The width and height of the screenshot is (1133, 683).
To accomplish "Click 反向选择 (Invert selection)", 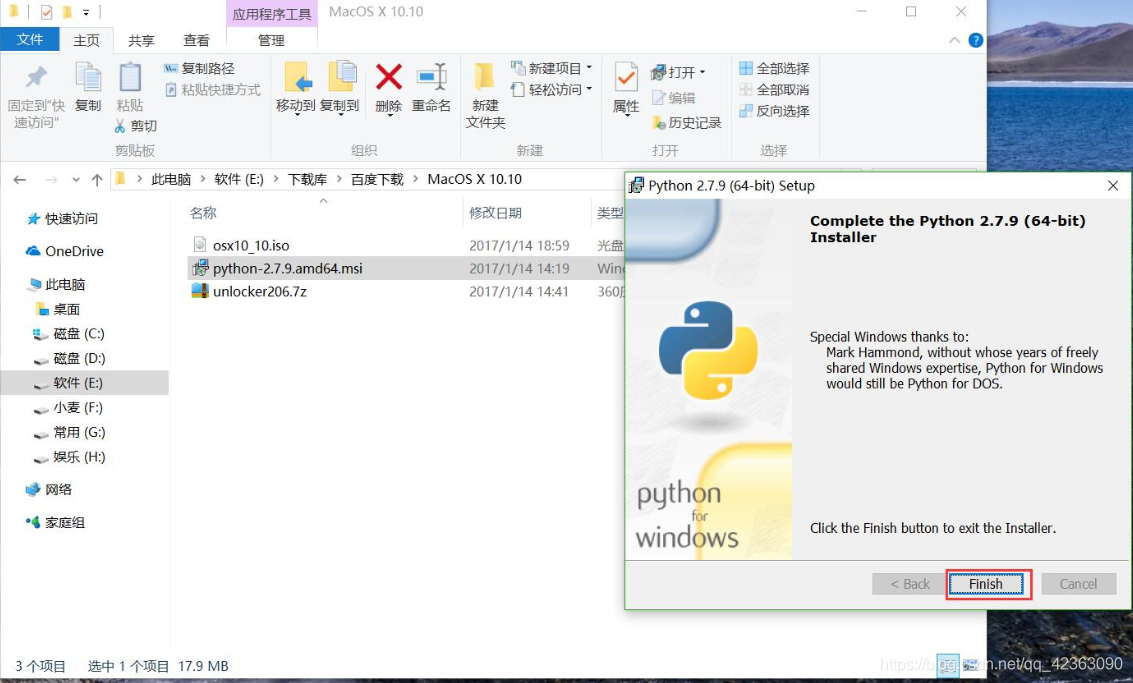I will click(x=774, y=111).
